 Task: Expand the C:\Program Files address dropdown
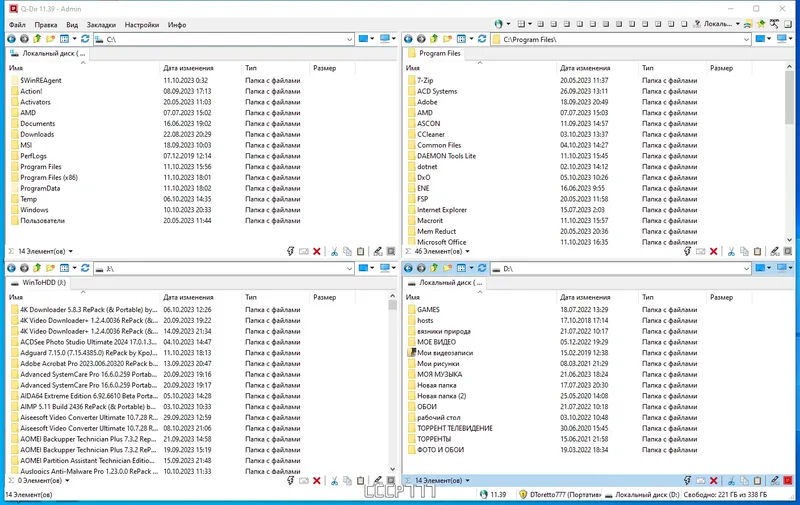[746, 39]
